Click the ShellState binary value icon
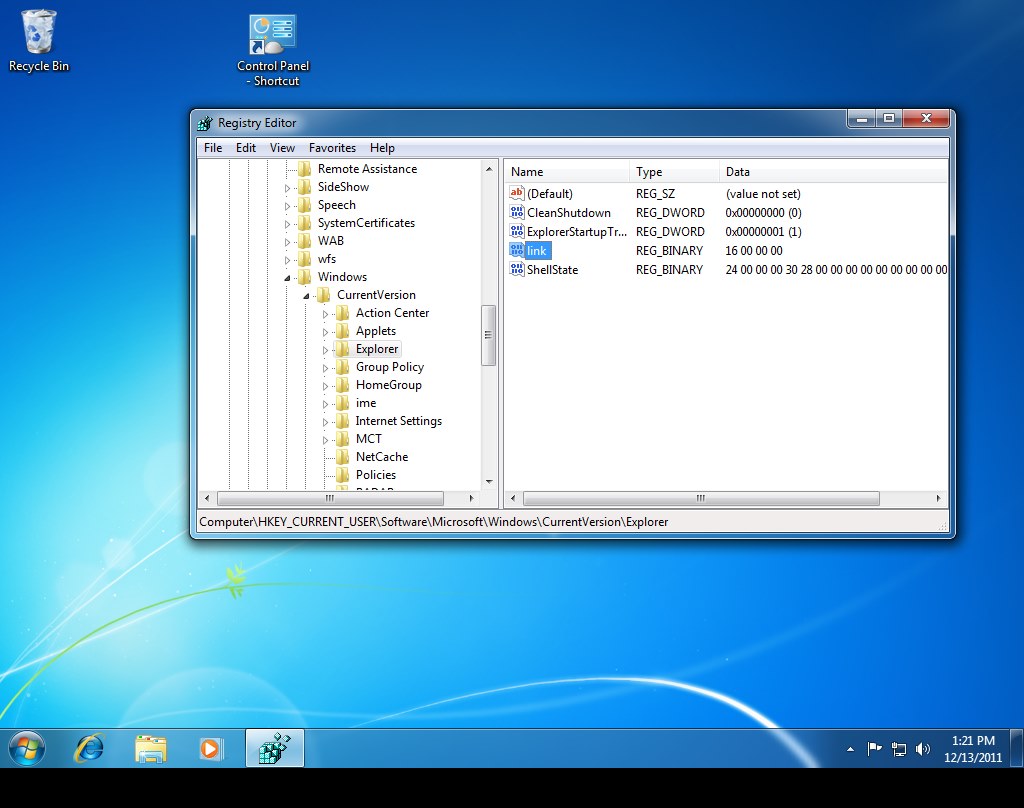 (517, 269)
